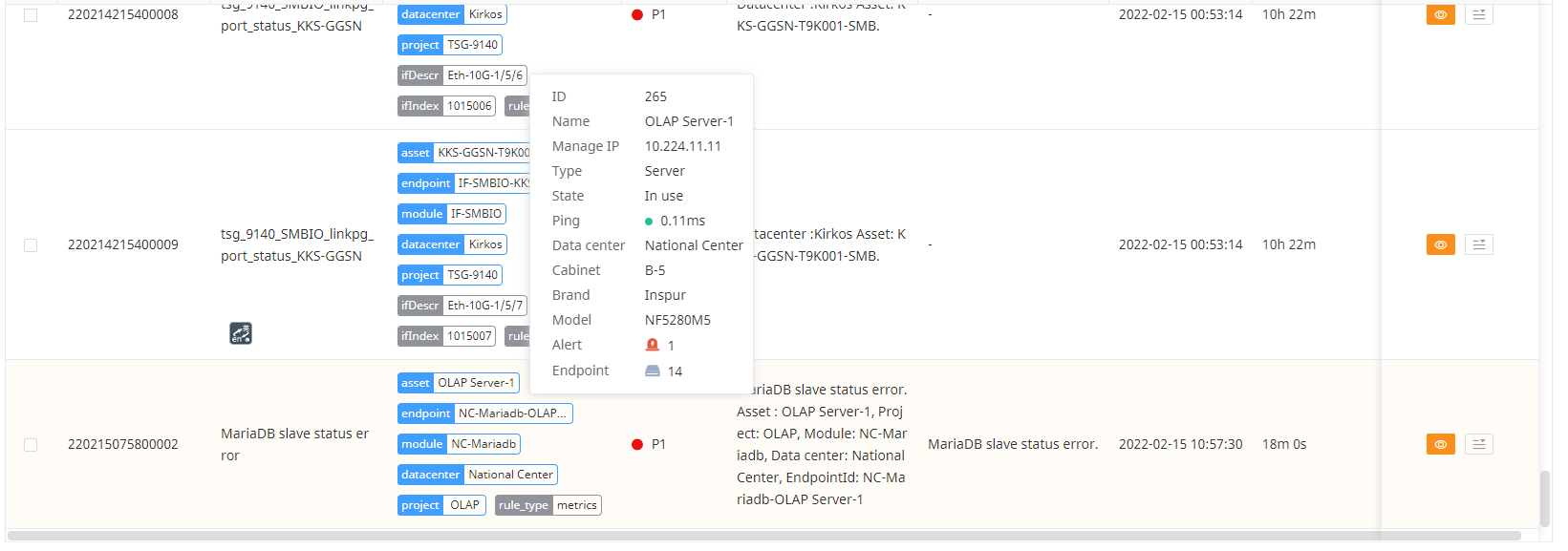Select checkbox for alert 220214215400008
The image size is (1568, 551).
31,15
